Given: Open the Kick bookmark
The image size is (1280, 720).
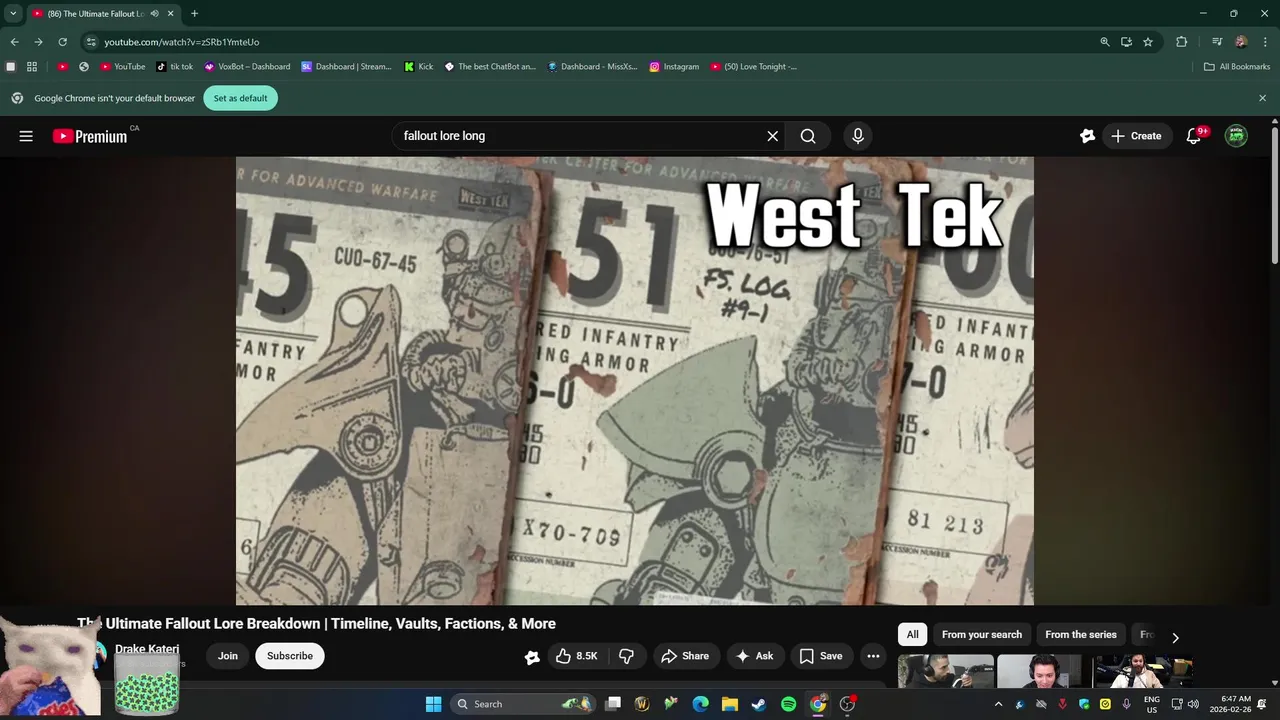Looking at the screenshot, I should (x=419, y=67).
